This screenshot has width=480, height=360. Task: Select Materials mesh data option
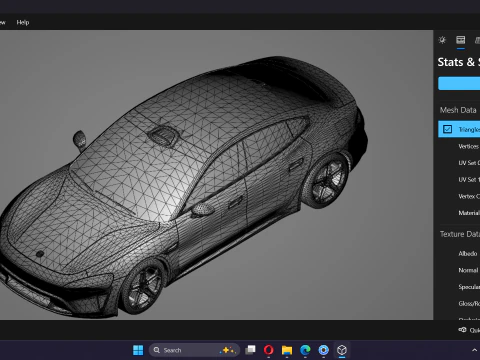point(469,213)
